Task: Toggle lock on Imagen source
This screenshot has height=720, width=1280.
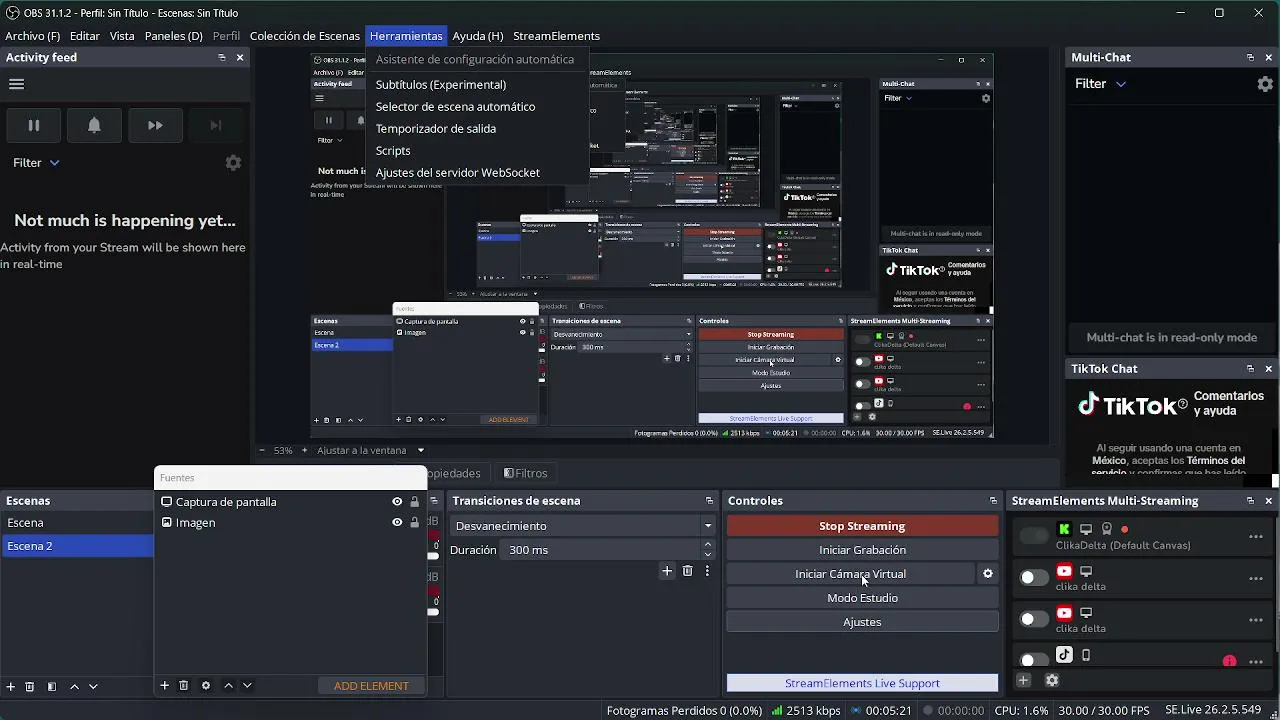Action: pyautogui.click(x=414, y=522)
